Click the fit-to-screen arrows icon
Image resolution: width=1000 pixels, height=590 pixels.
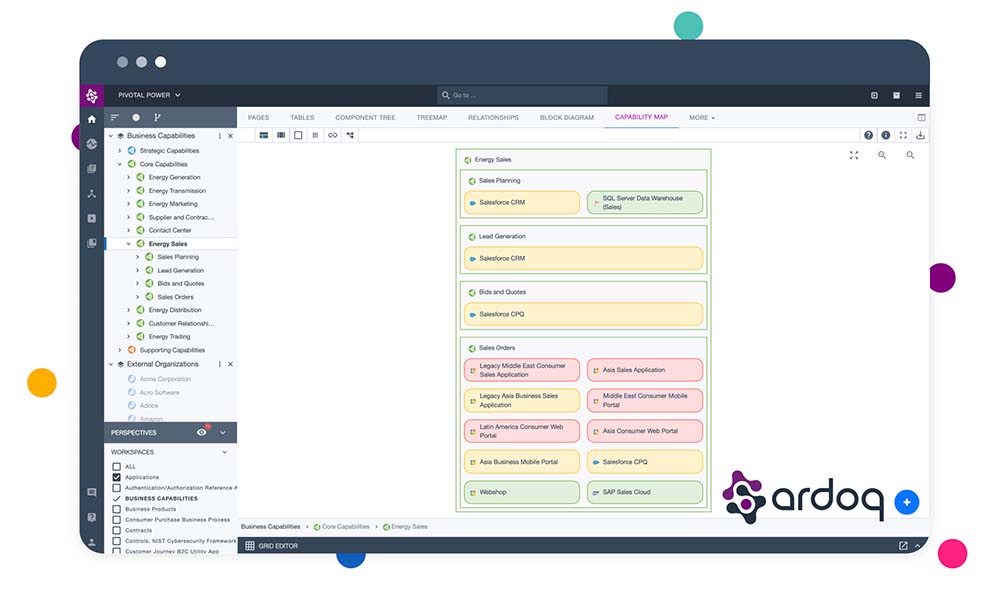[x=854, y=155]
